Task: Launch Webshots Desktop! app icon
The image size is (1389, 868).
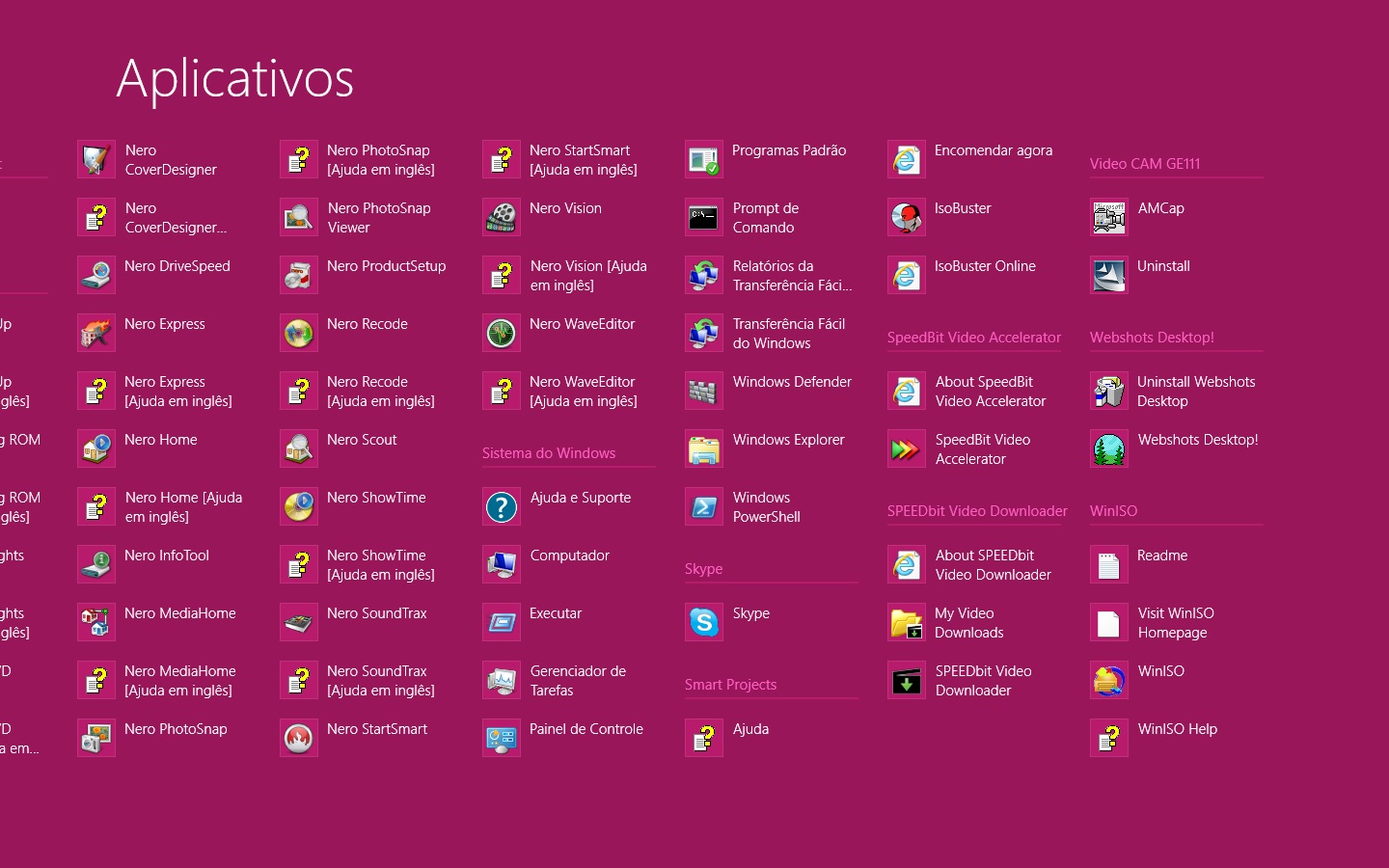Action: tap(1109, 449)
